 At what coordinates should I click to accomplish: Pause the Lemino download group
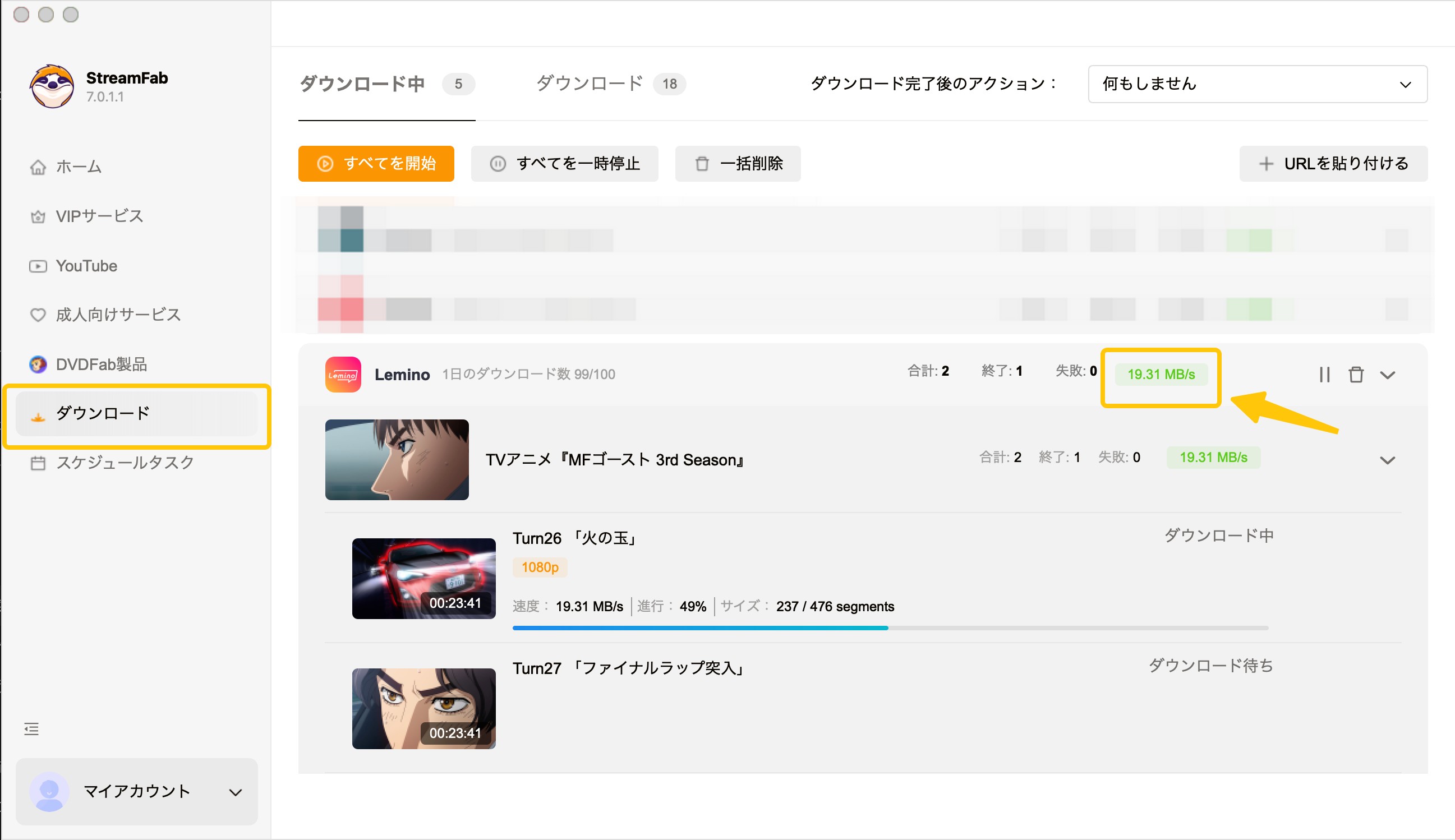tap(1325, 375)
